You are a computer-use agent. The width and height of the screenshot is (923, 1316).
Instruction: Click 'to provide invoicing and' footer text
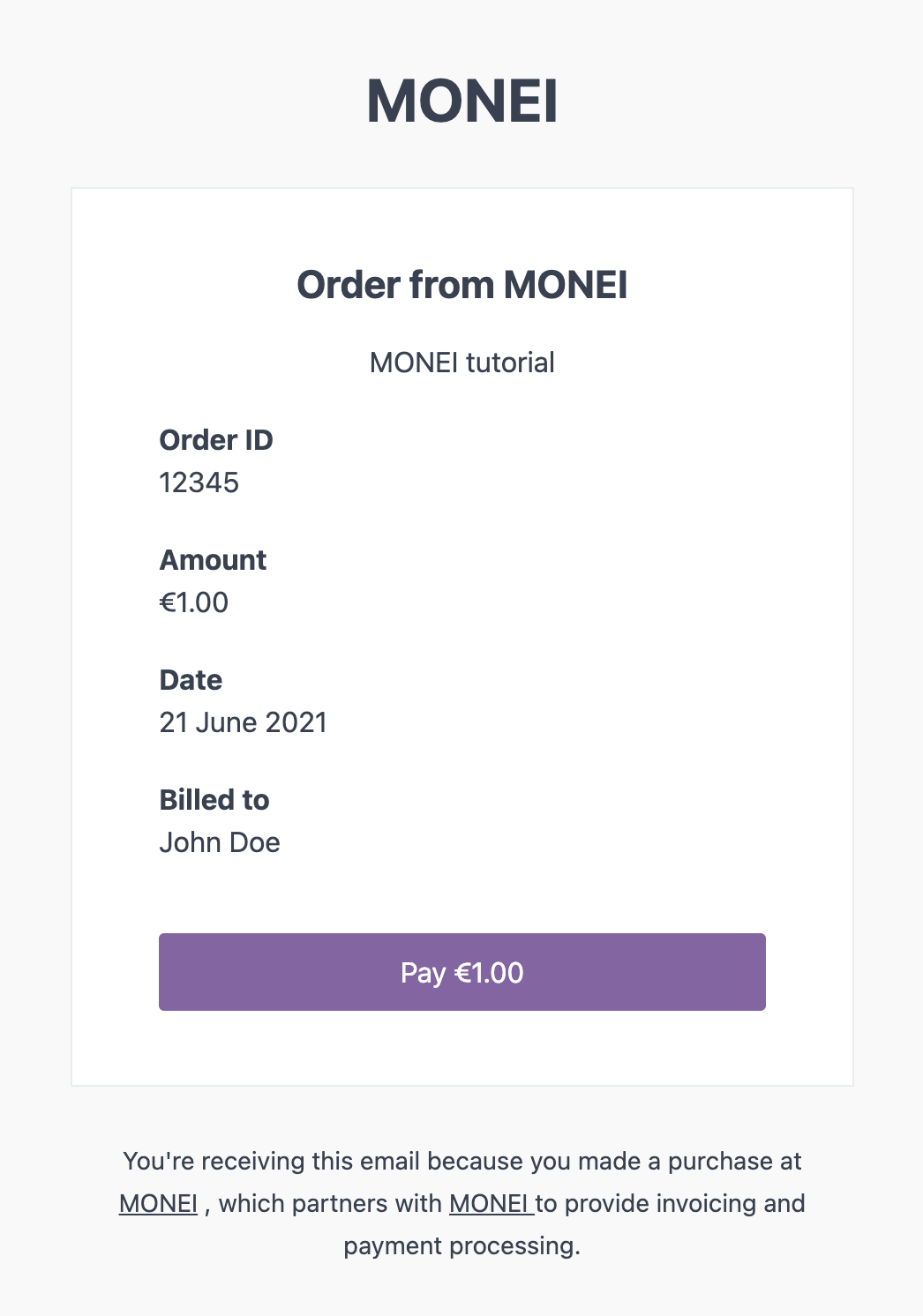point(671,1204)
